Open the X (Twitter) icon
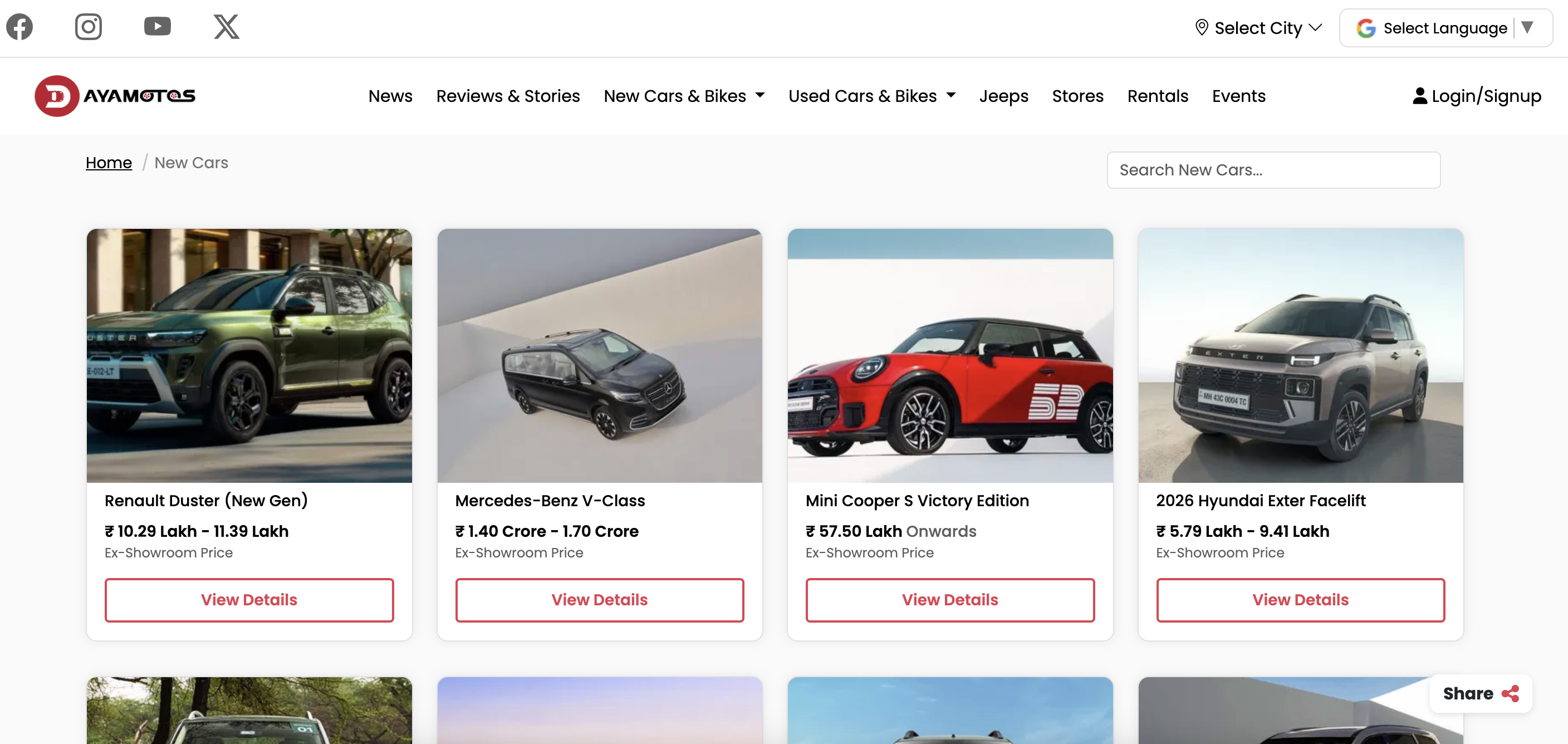1568x744 pixels. (227, 27)
